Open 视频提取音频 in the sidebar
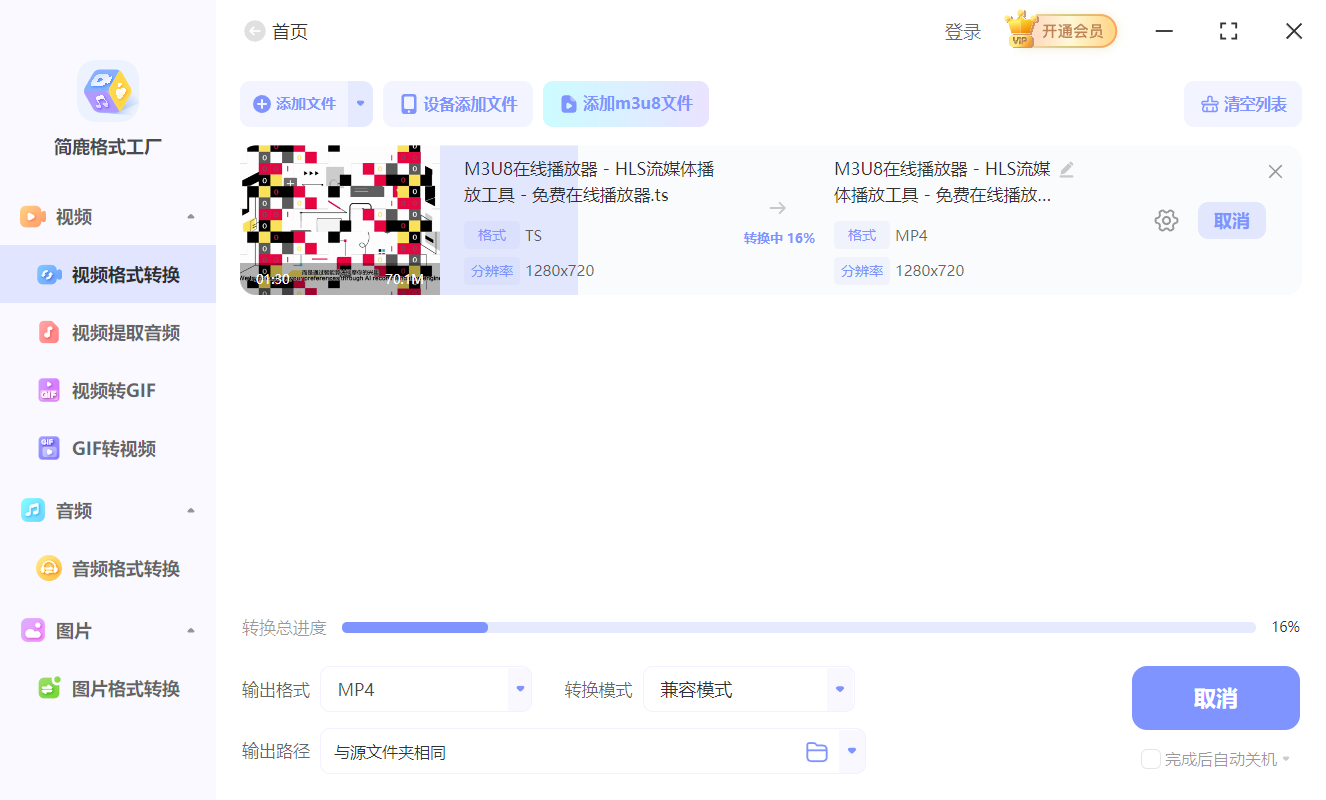Screen dimensions: 1326x800 point(108,333)
